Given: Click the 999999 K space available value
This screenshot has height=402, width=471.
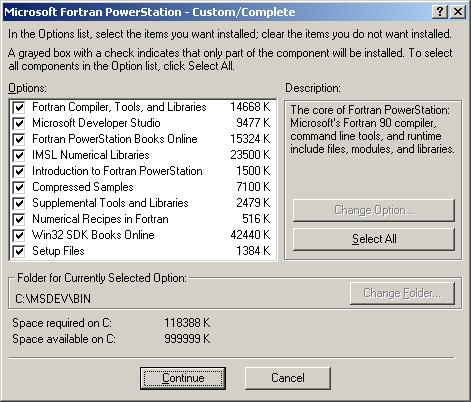Looking at the screenshot, I should point(187,339).
